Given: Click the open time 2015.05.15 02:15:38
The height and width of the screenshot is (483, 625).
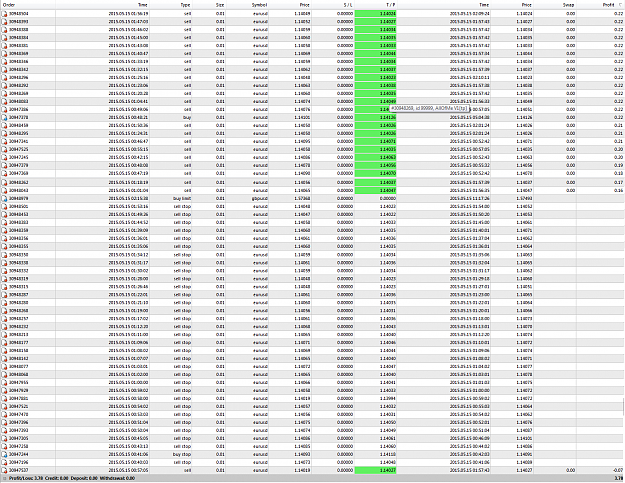Looking at the screenshot, I should coord(128,198).
